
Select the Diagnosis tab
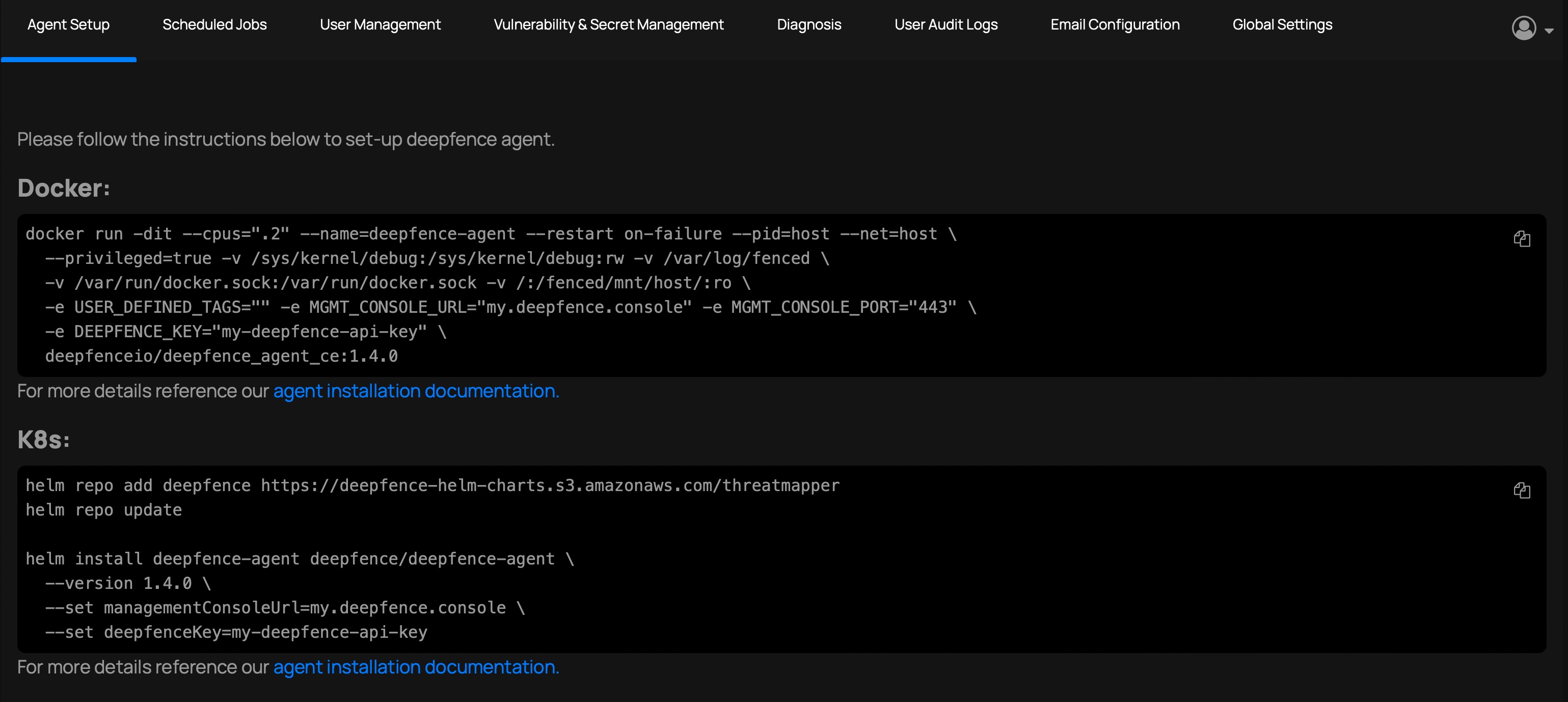pyautogui.click(x=808, y=25)
